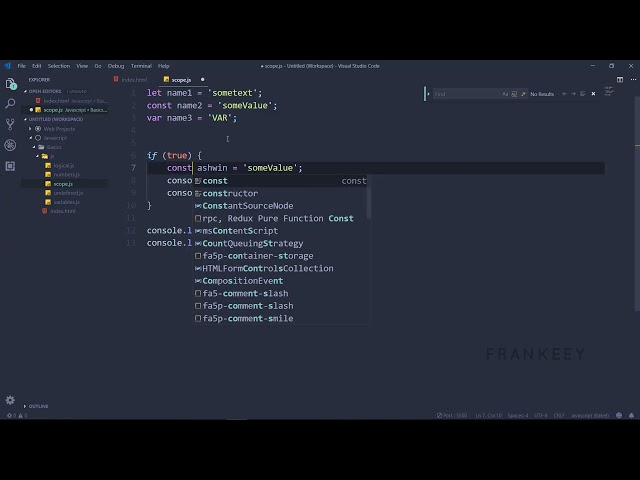Open the View menu

[82, 66]
